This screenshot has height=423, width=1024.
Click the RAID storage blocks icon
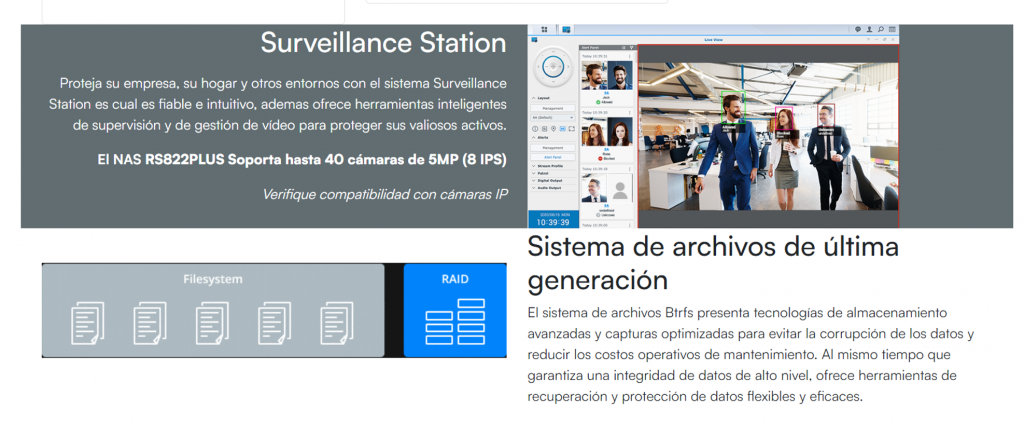(x=454, y=322)
